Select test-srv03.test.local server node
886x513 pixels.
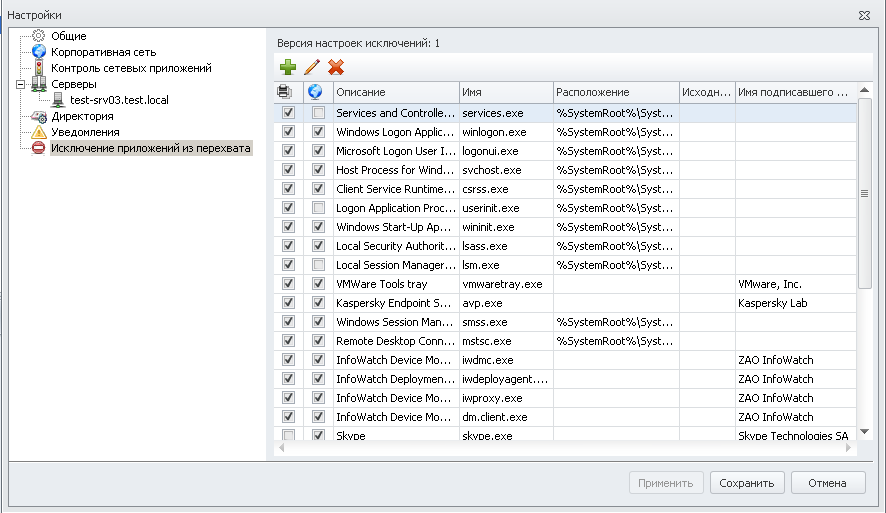[119, 100]
